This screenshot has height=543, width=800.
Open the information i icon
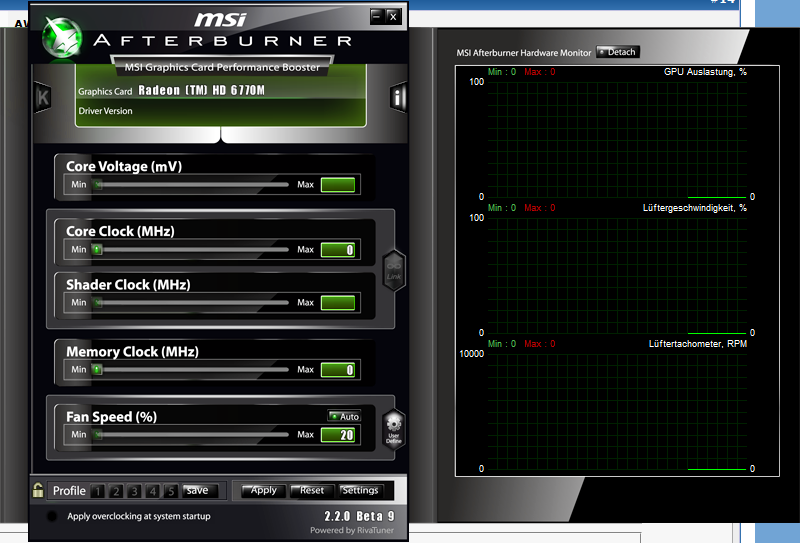pos(398,96)
